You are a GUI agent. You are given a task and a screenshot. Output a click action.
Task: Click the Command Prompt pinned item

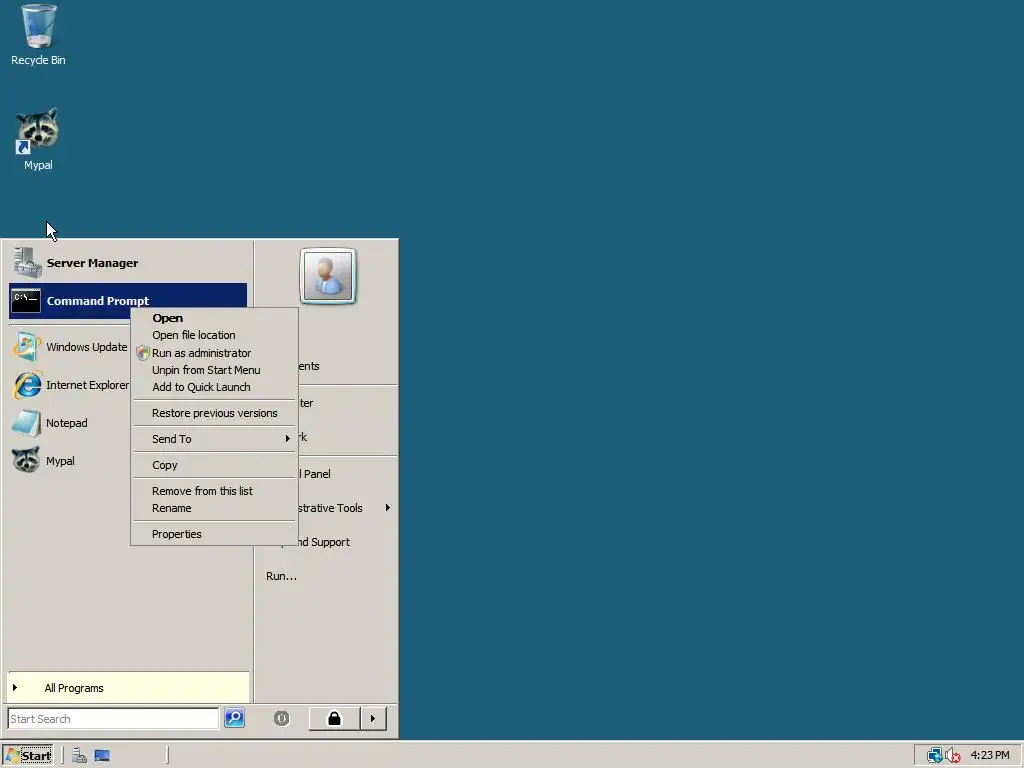click(128, 300)
